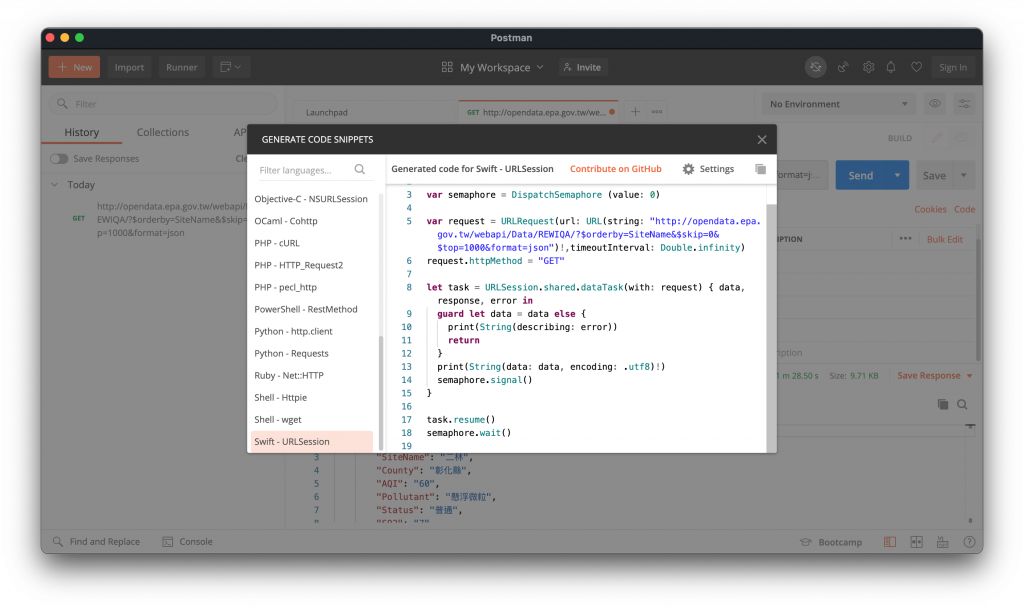Screen dimensions: 1024x608
Task: Click the edit pencil icon near BUILD
Action: (936, 138)
